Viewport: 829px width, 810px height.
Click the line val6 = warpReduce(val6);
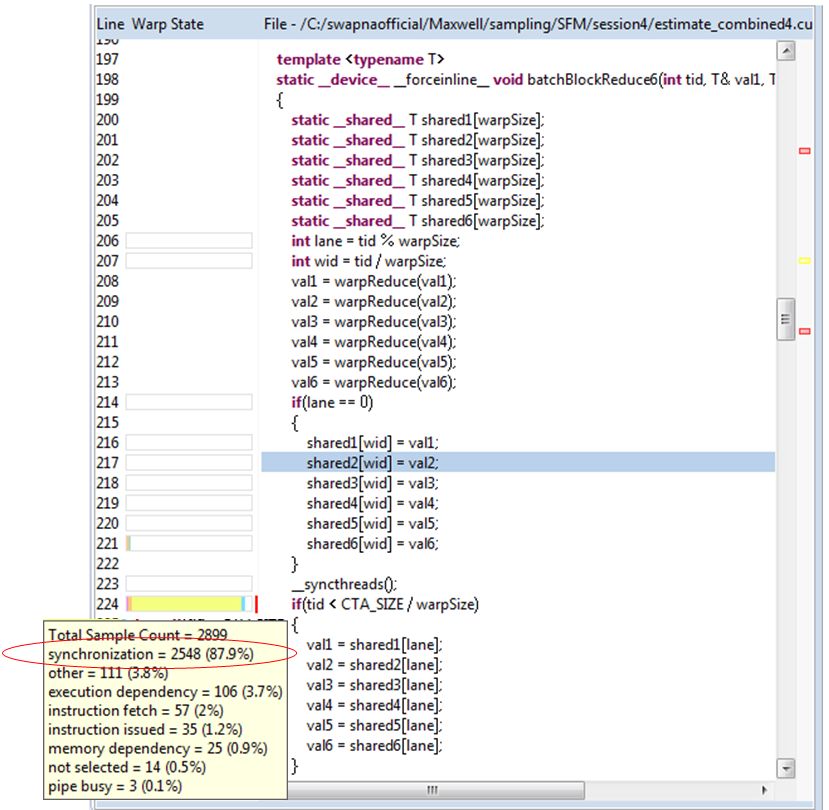pyautogui.click(x=373, y=382)
